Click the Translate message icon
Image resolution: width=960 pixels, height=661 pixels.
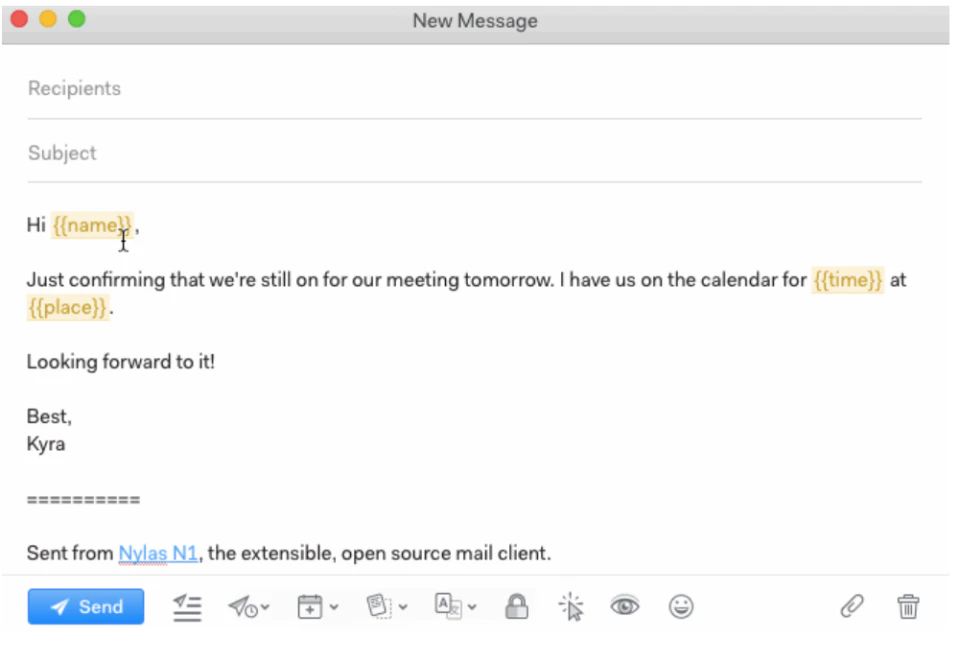click(448, 607)
